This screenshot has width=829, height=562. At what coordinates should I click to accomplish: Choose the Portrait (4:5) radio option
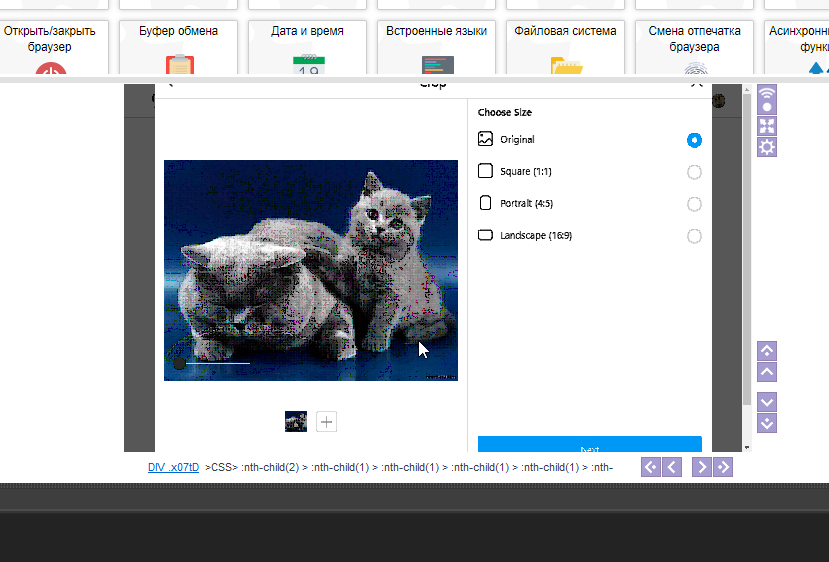coord(694,204)
